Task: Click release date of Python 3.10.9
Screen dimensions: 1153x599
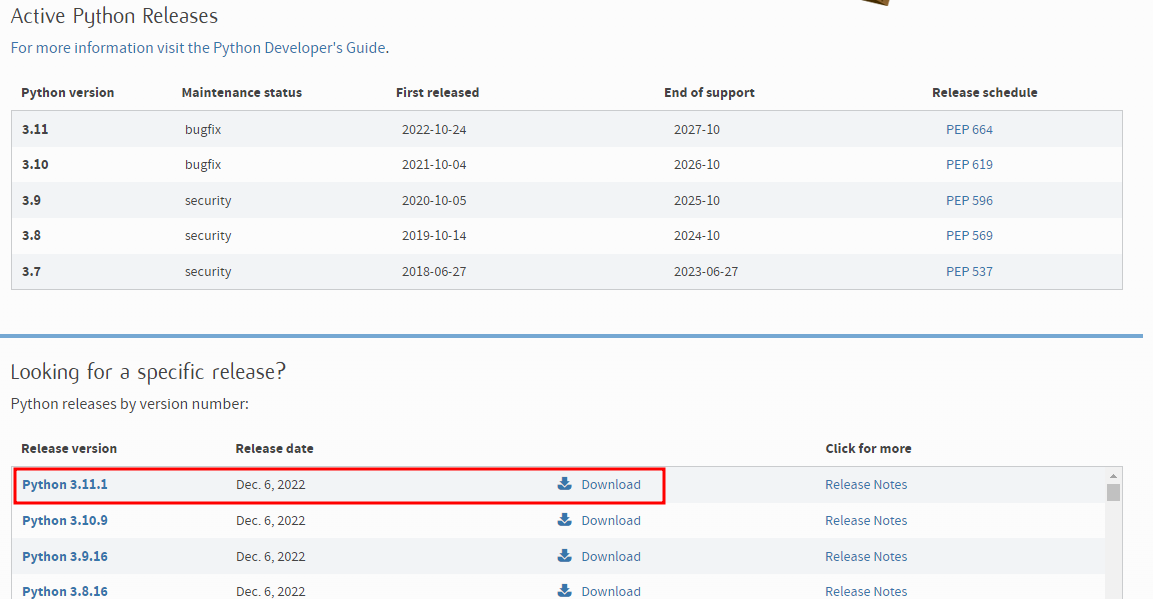Action: pyautogui.click(x=271, y=520)
